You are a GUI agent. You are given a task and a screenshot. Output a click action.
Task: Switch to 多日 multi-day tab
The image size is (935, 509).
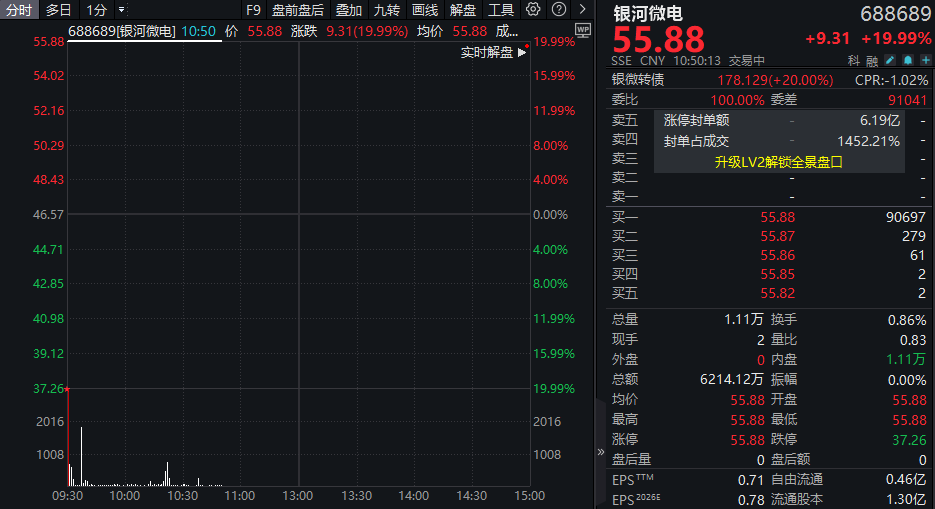click(x=58, y=10)
